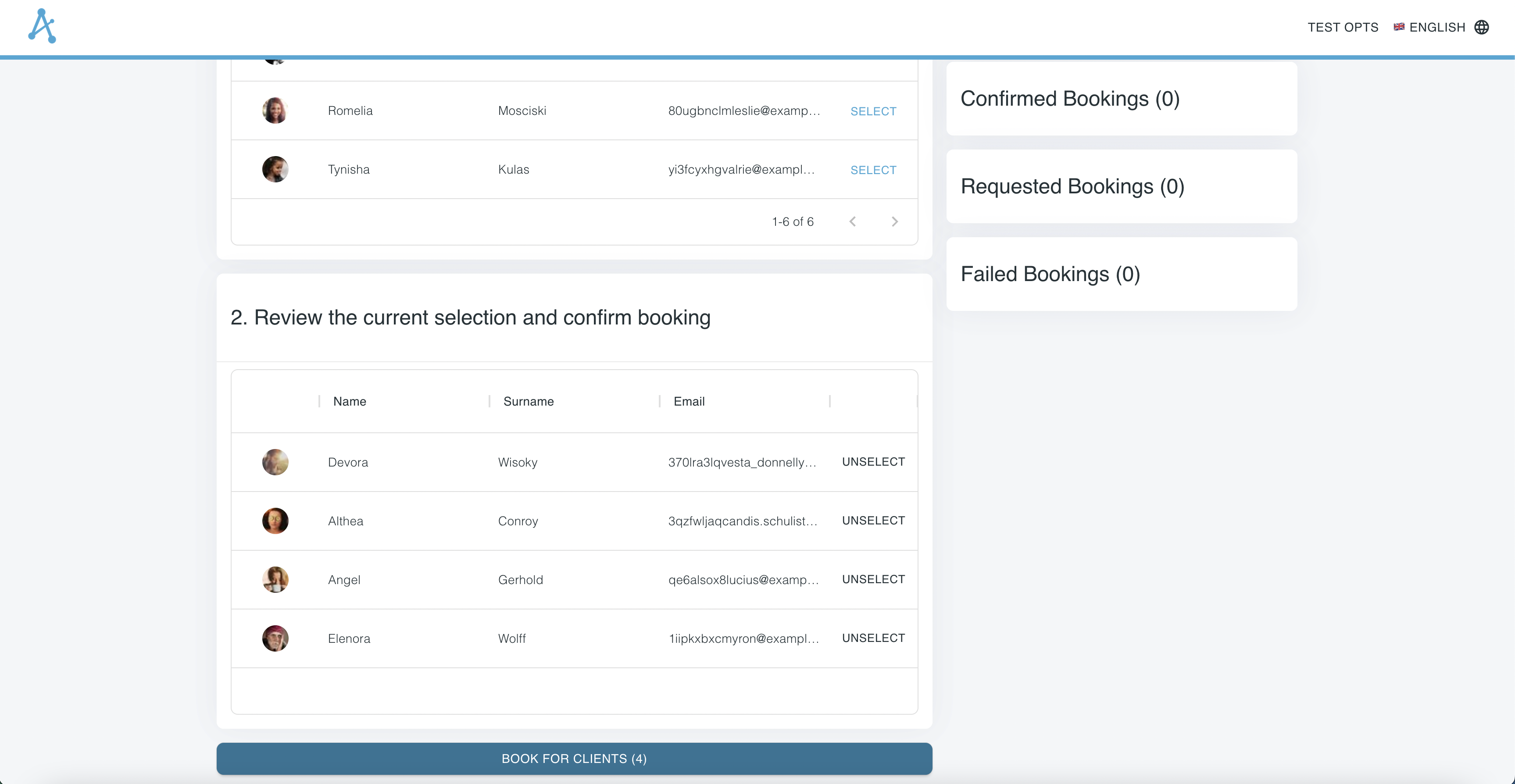
Task: Click the globe language icon
Action: (x=1484, y=27)
